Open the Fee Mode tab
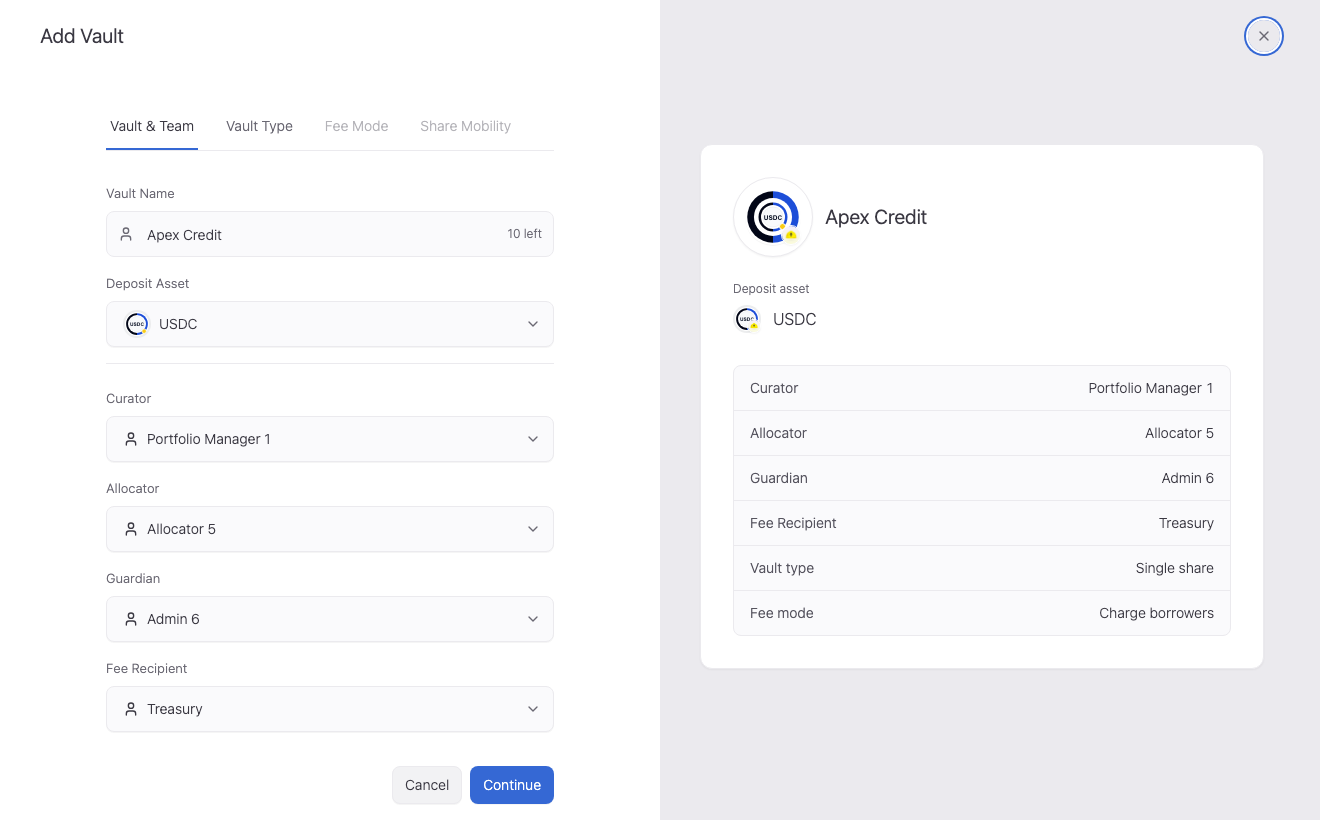Image resolution: width=1320 pixels, height=820 pixels. point(356,126)
